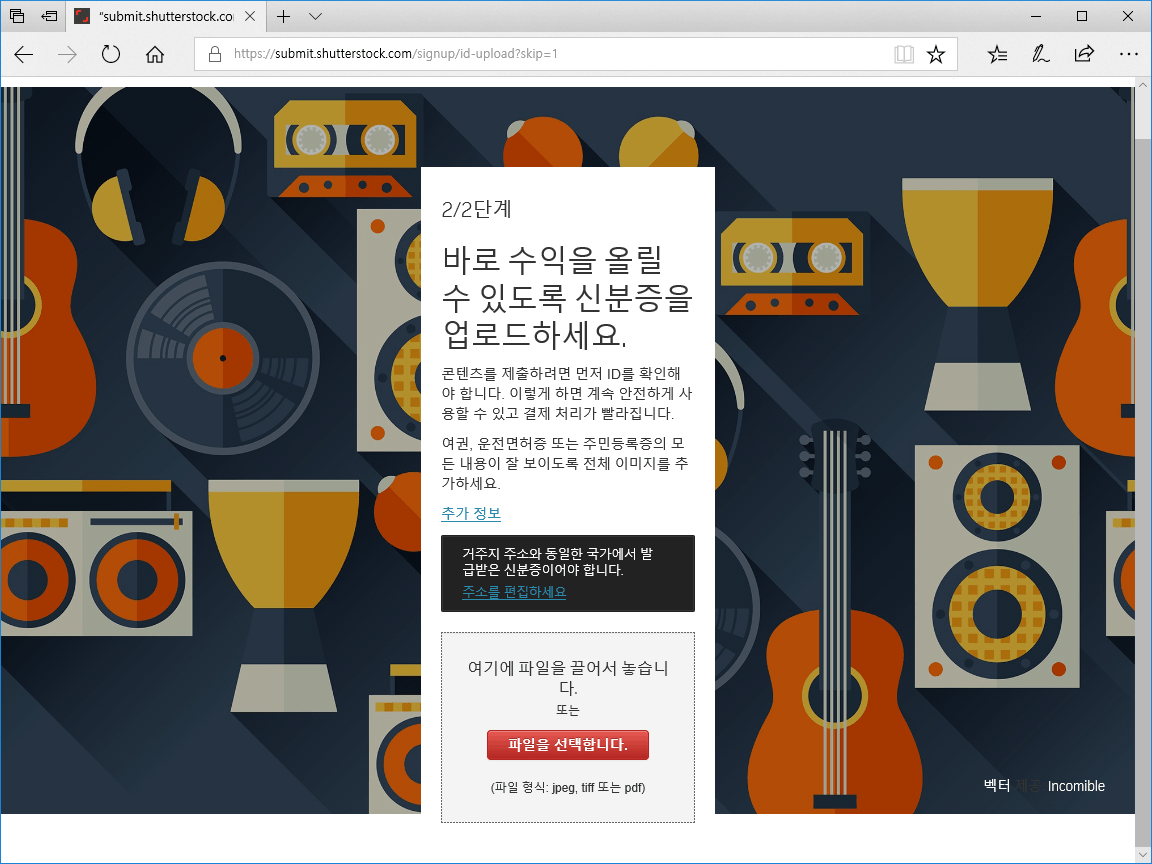Image resolution: width=1152 pixels, height=864 pixels.
Task: Add this page to favorites
Action: [x=936, y=54]
